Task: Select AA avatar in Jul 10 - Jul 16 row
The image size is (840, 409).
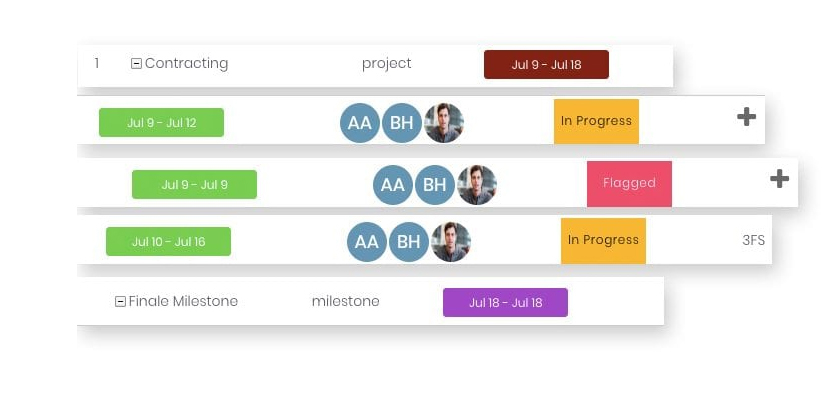Action: coord(366,242)
